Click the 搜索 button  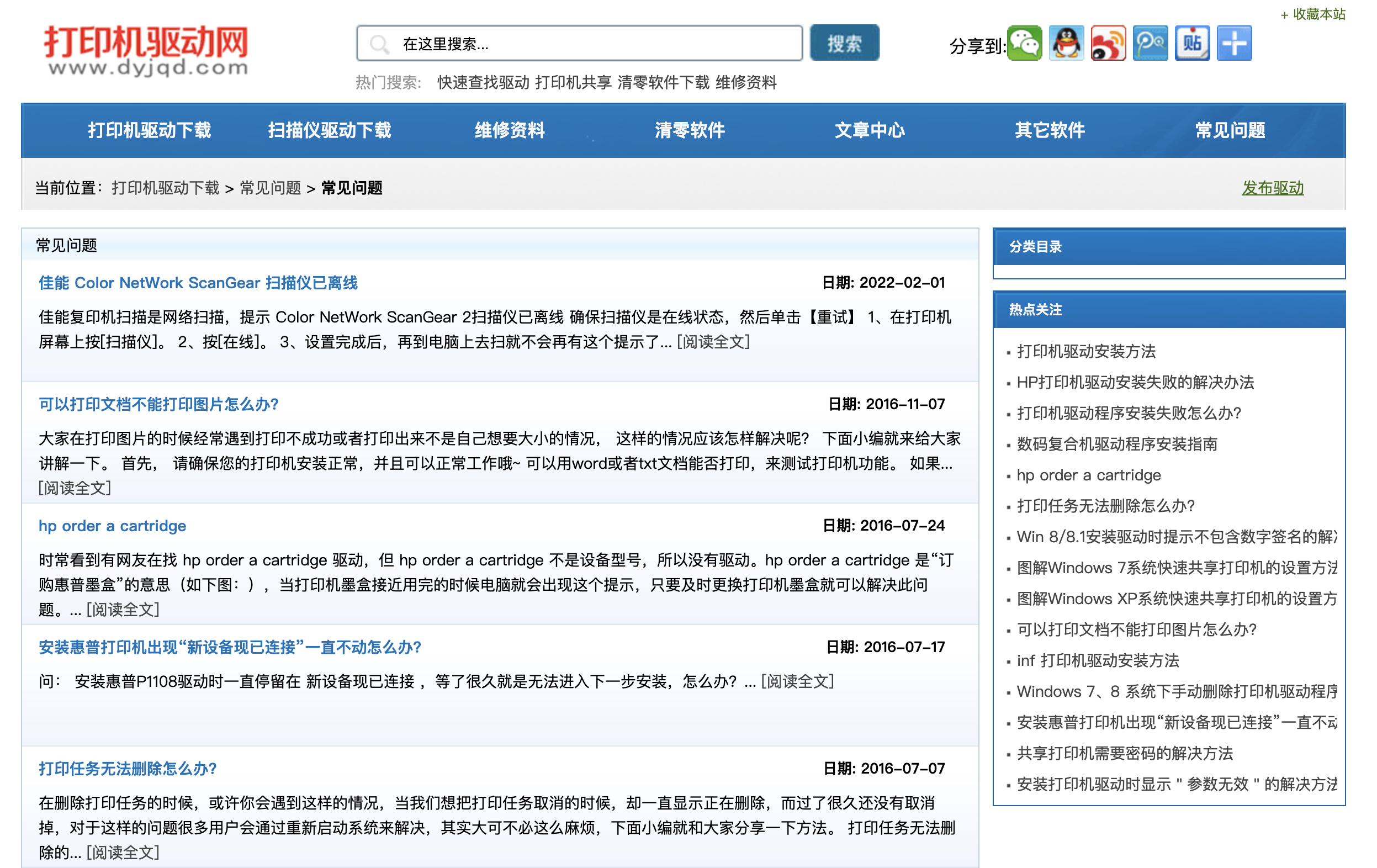click(x=844, y=44)
